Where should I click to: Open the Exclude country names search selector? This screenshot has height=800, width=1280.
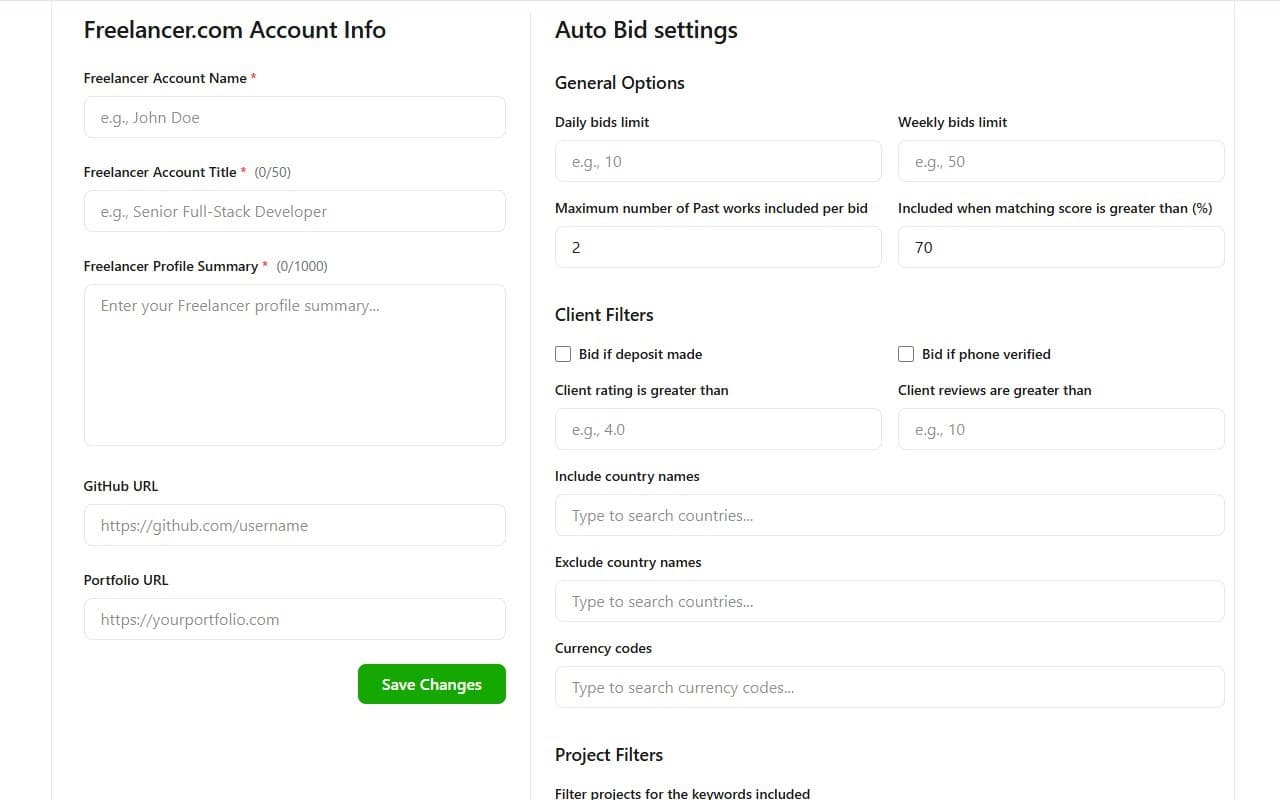tap(889, 601)
